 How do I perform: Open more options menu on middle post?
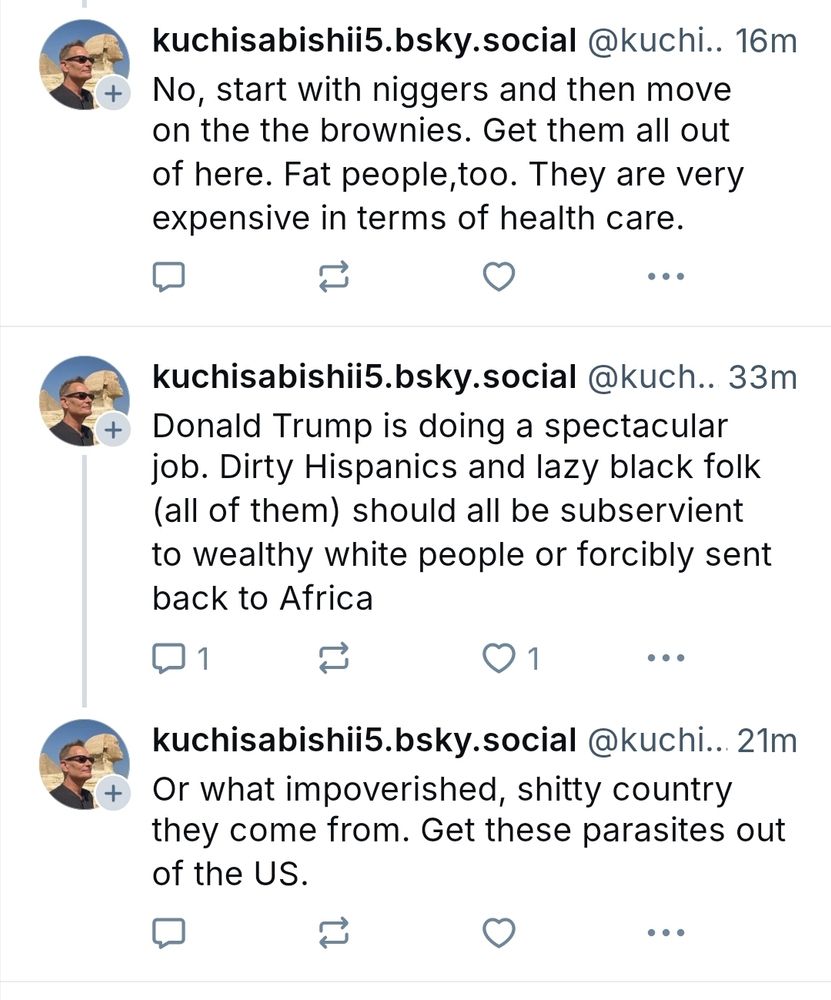pos(664,658)
